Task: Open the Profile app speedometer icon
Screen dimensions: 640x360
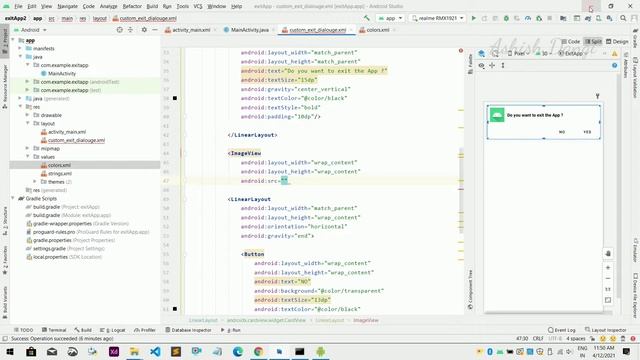Action: pos(528,18)
